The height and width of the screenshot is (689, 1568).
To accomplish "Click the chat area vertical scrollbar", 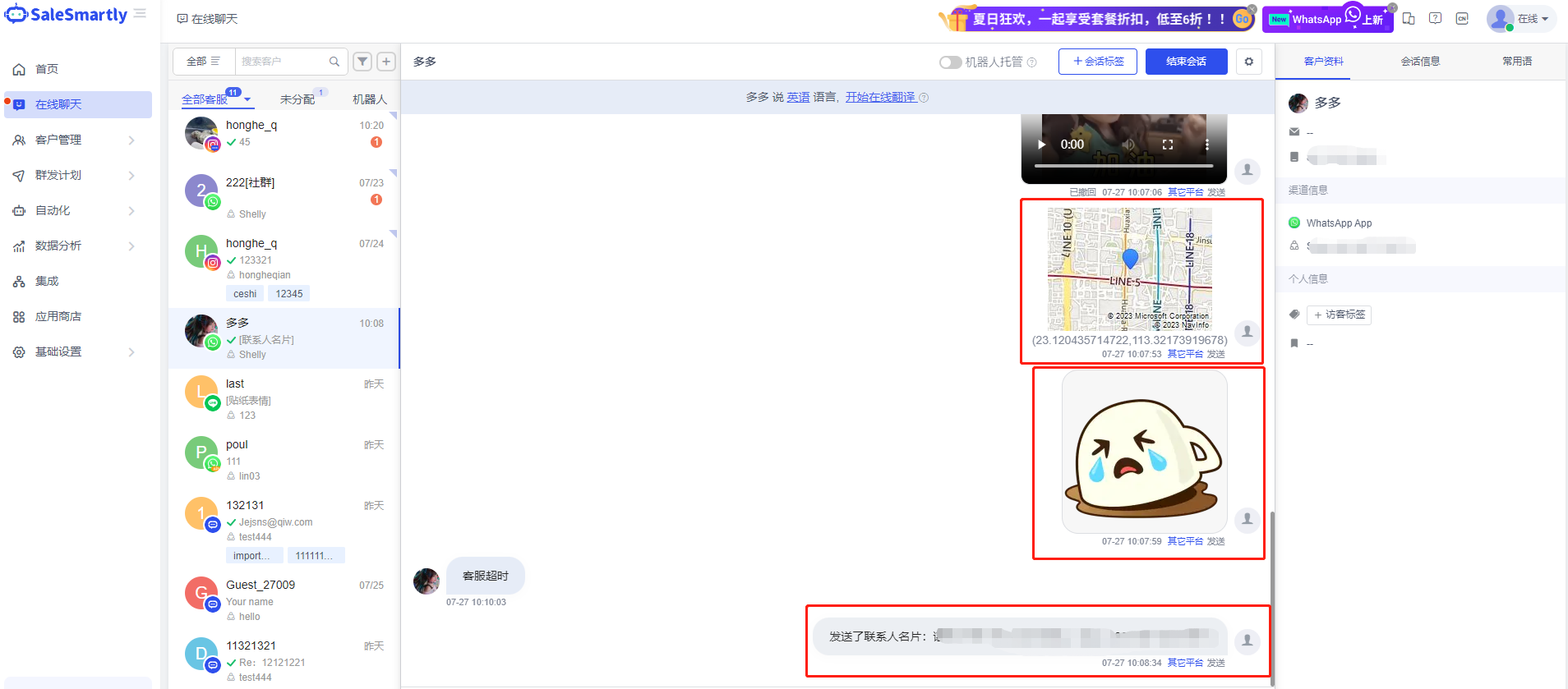I will (x=1272, y=597).
